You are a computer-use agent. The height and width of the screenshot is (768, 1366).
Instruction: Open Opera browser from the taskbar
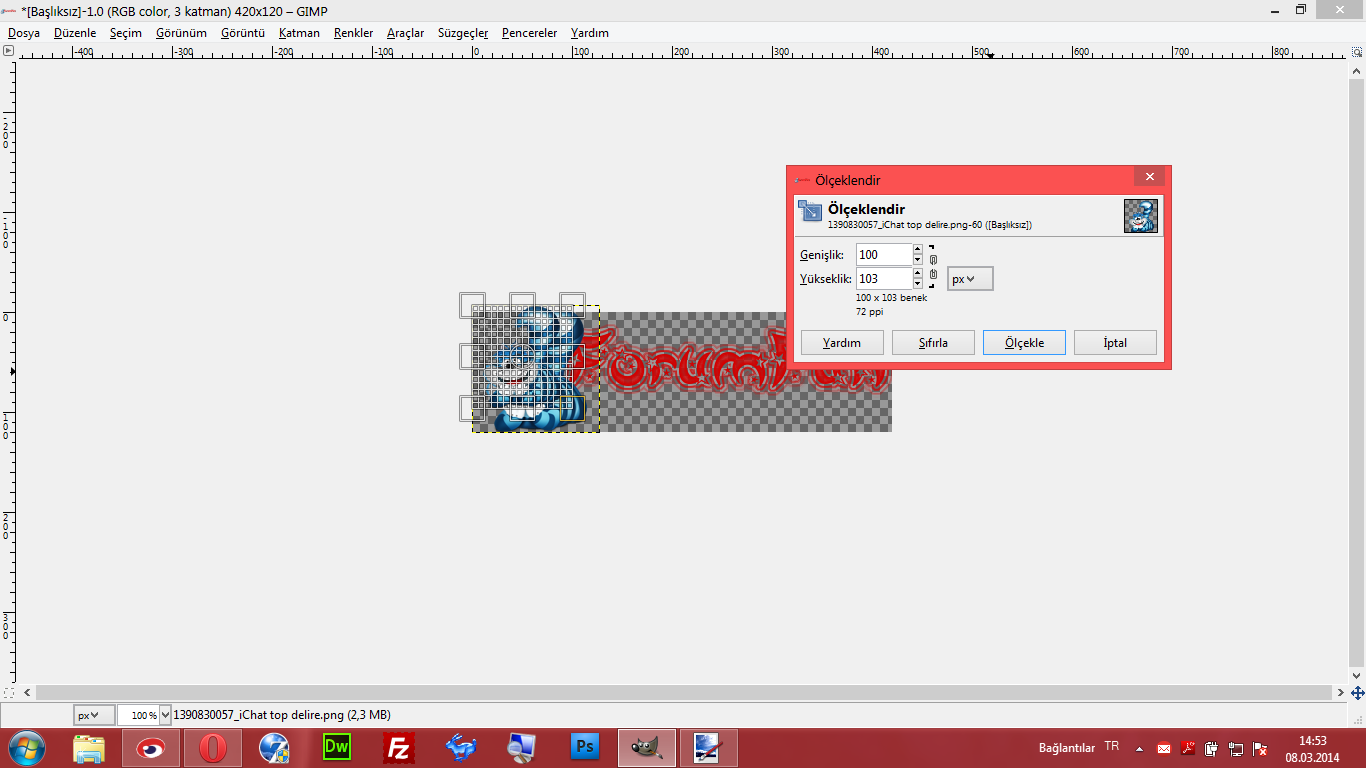(x=212, y=748)
